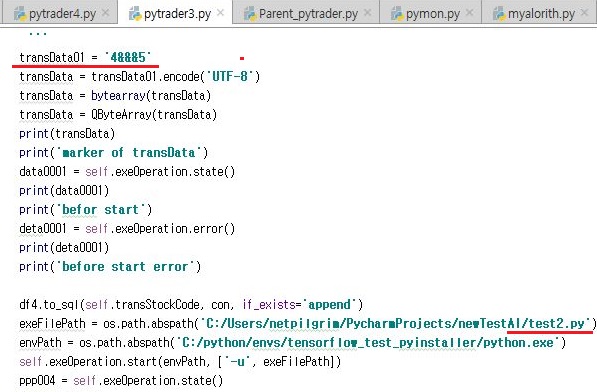Switch to the pymon.py tab

(431, 13)
